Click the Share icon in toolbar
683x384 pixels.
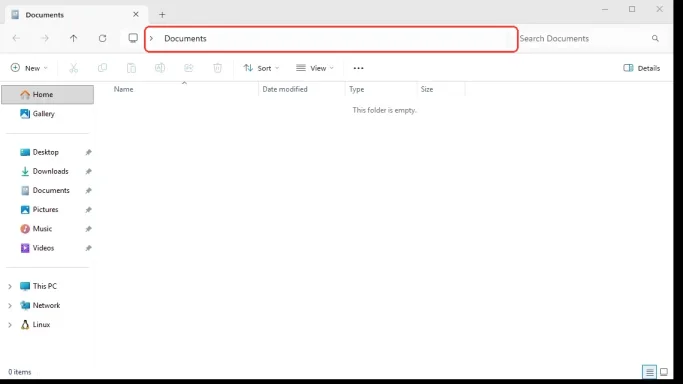tap(189, 68)
